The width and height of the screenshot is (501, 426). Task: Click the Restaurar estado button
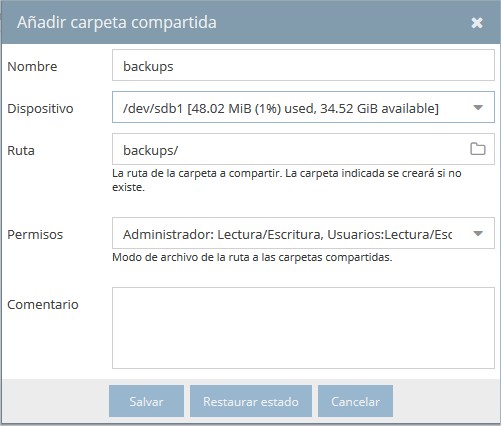tap(251, 401)
